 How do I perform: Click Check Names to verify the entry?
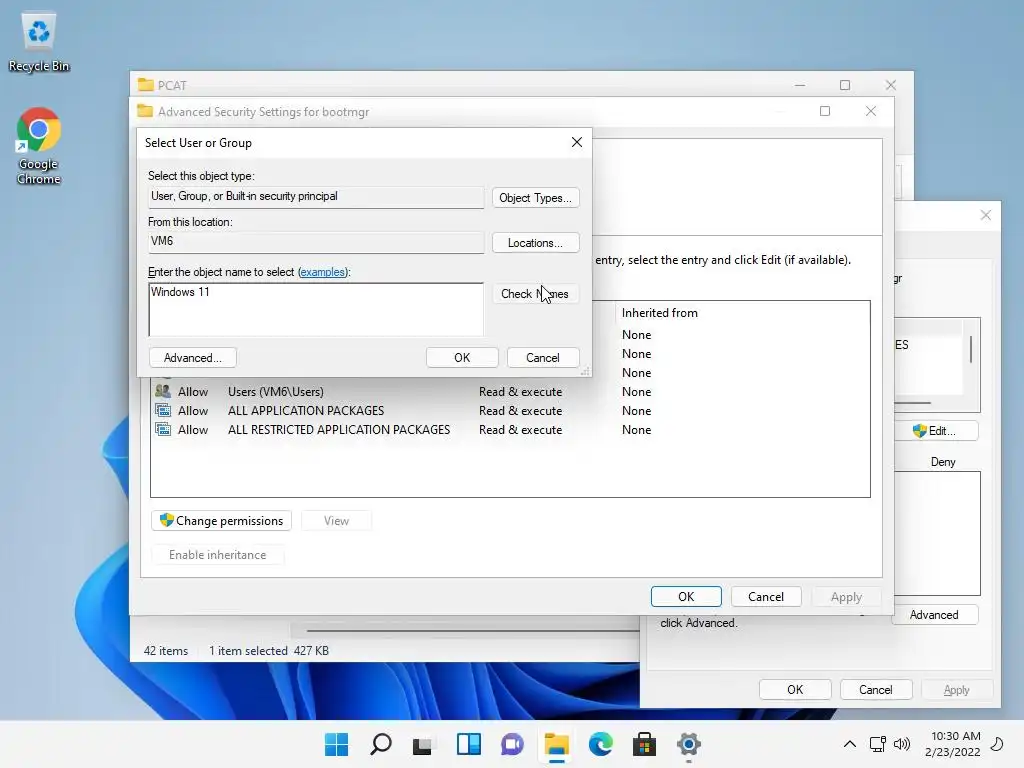[x=536, y=294]
